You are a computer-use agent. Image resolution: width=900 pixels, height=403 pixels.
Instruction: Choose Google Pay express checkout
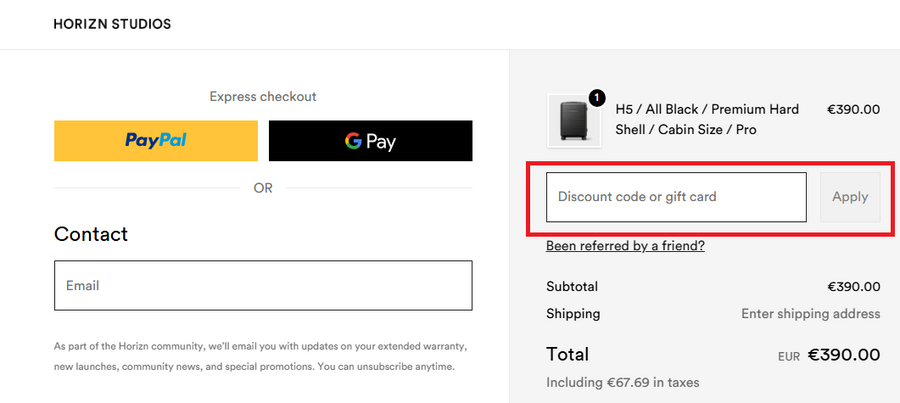[370, 141]
